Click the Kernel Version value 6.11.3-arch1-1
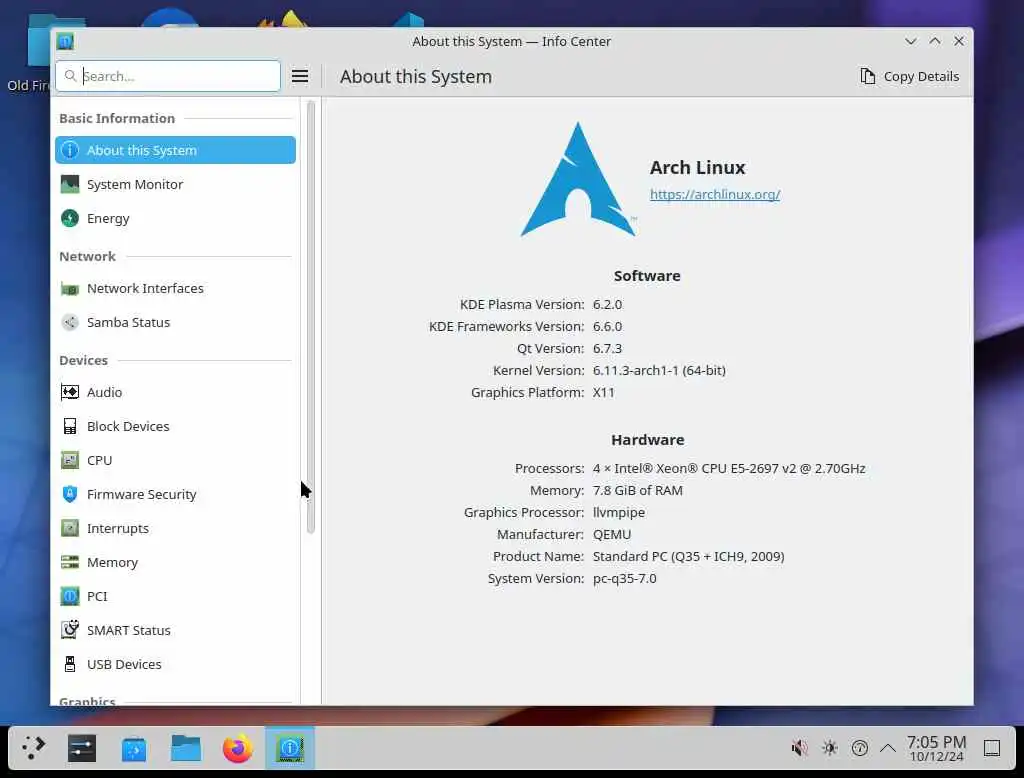Viewport: 1024px width, 778px height. (659, 370)
